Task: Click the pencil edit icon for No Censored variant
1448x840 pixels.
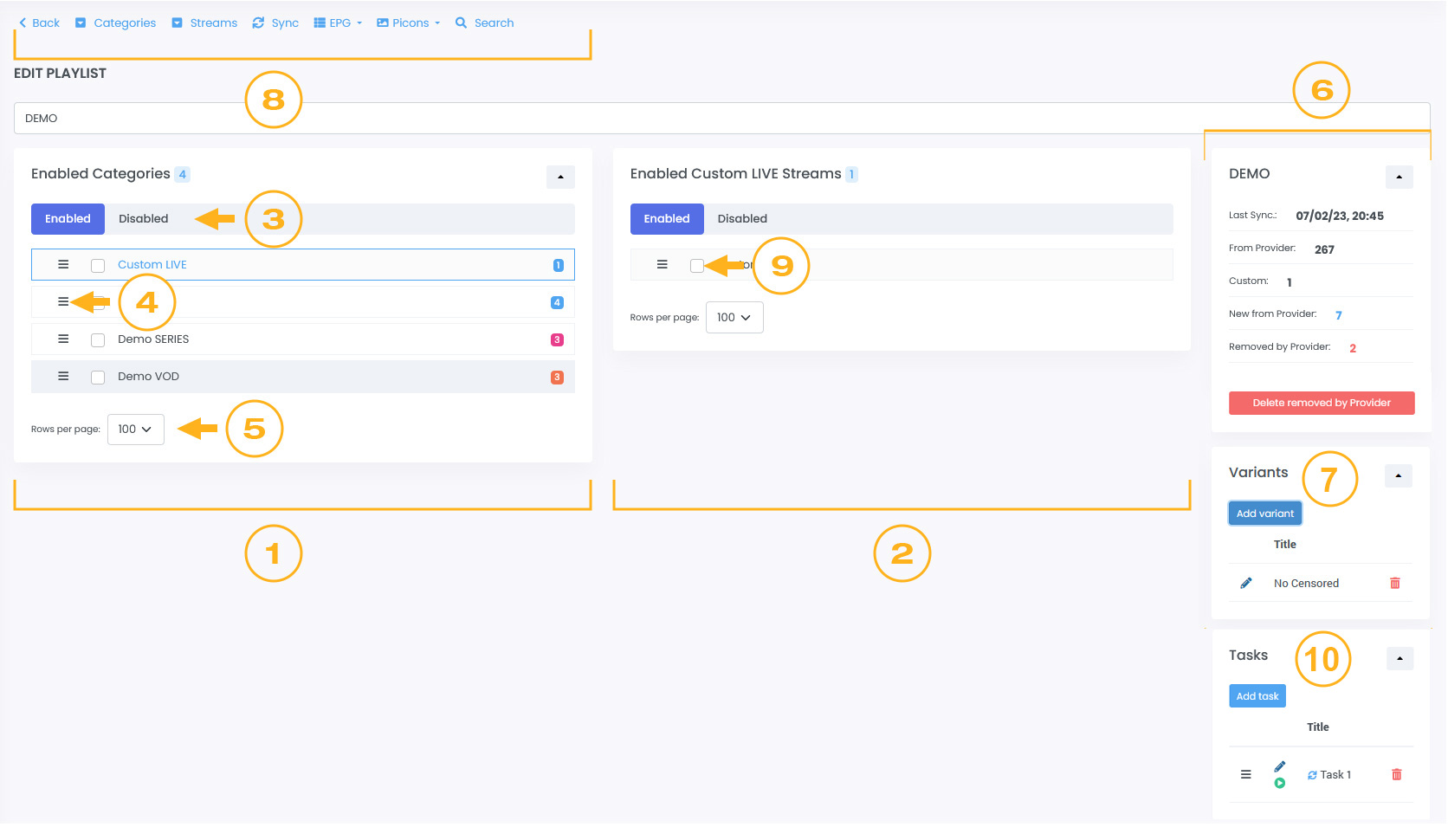Action: coord(1245,583)
